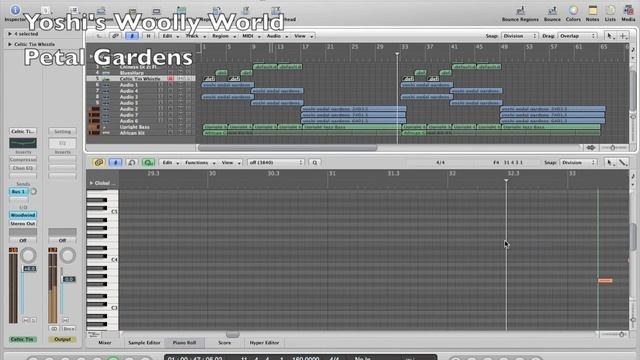Select the Piano Roll pencil tool menu
Viewport: 640px width, 360px height.
tap(623, 162)
